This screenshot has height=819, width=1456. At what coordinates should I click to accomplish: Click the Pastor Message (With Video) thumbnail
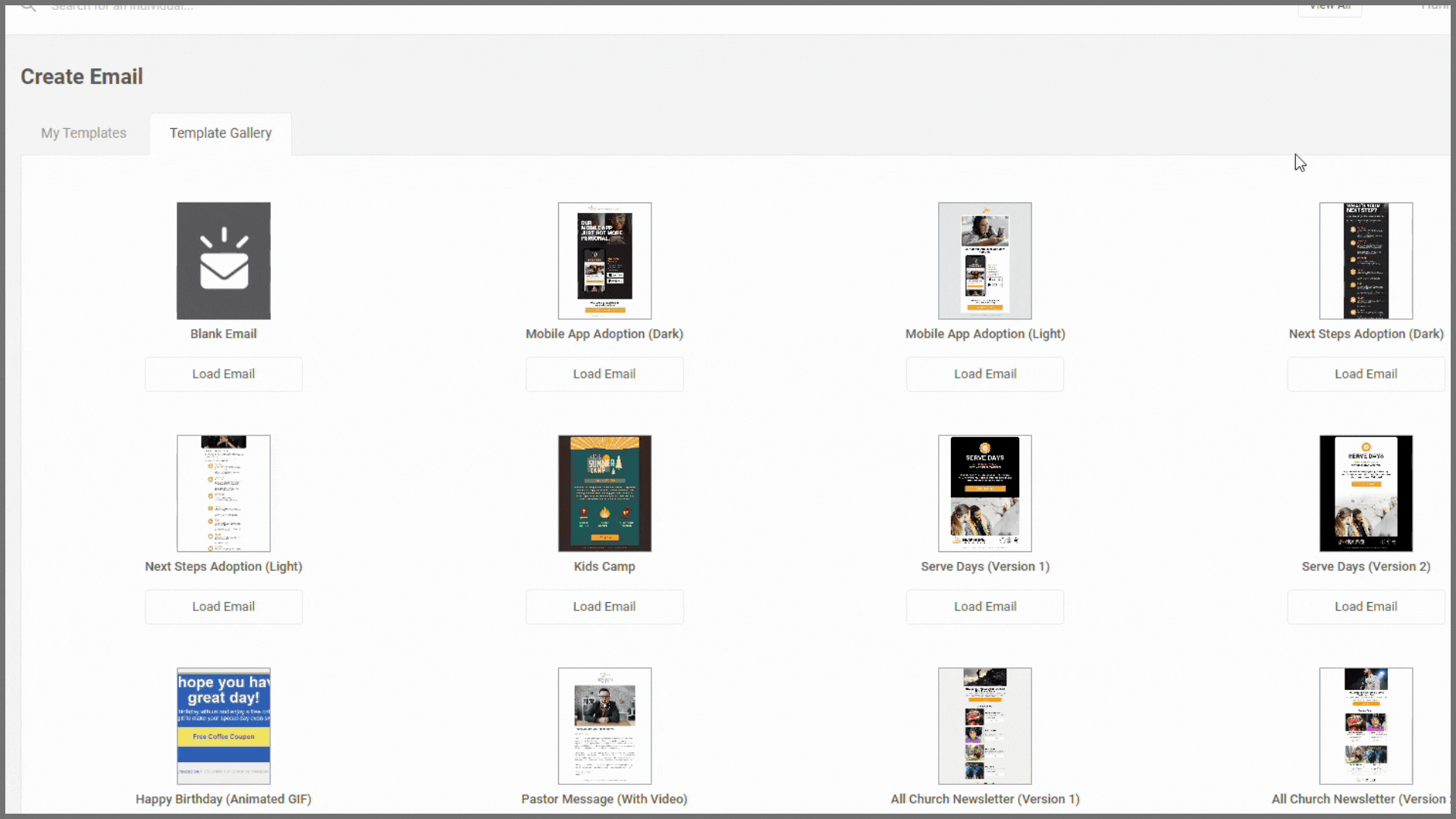604,726
